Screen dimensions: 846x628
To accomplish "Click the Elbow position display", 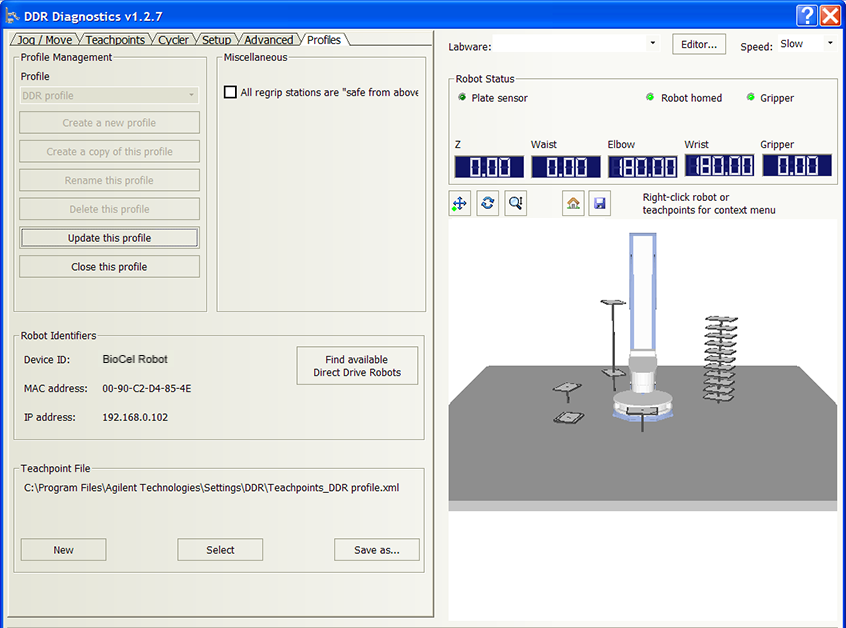I will pyautogui.click(x=642, y=167).
